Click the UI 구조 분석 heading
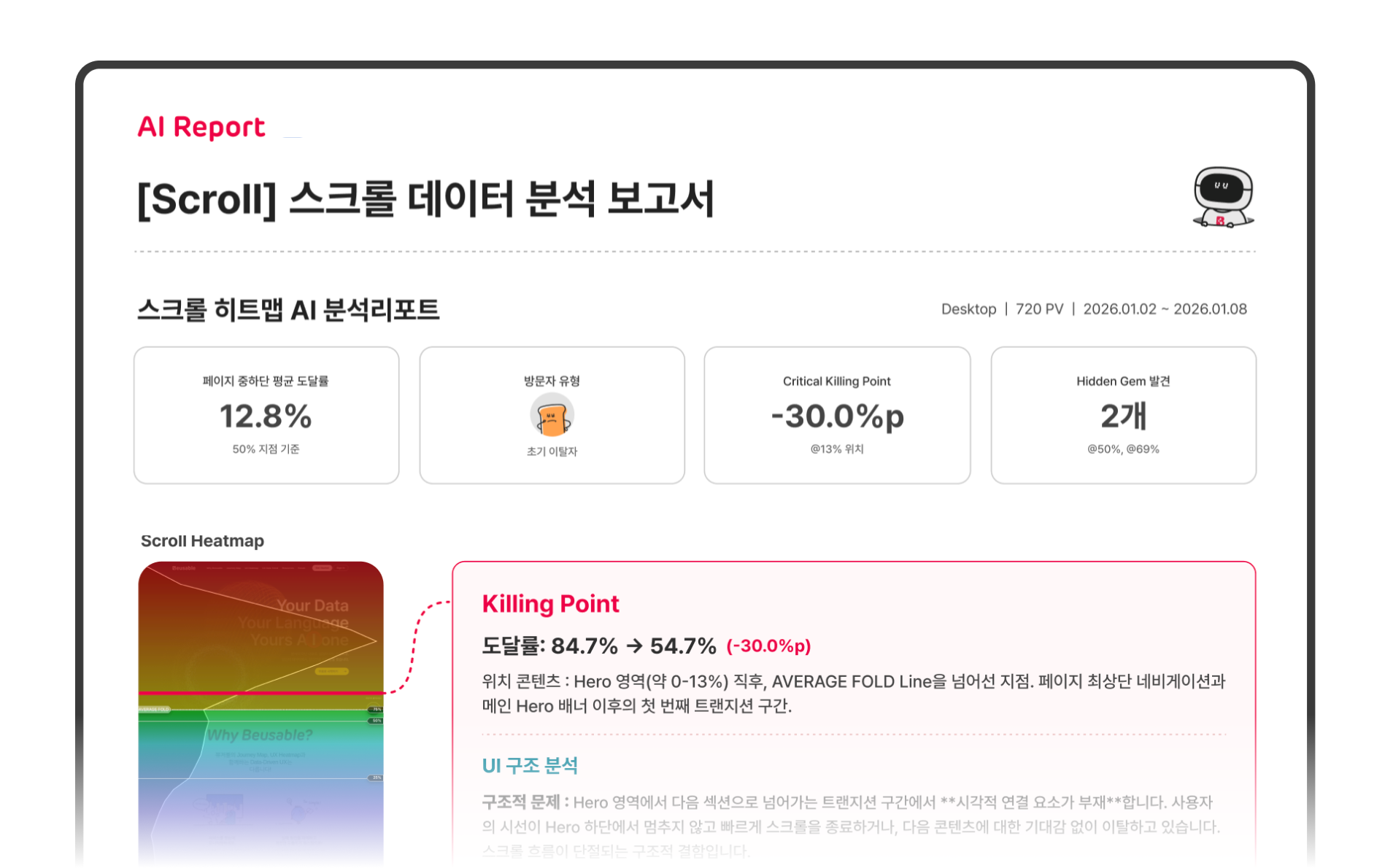Viewport: 1385px width, 868px height. point(530,766)
